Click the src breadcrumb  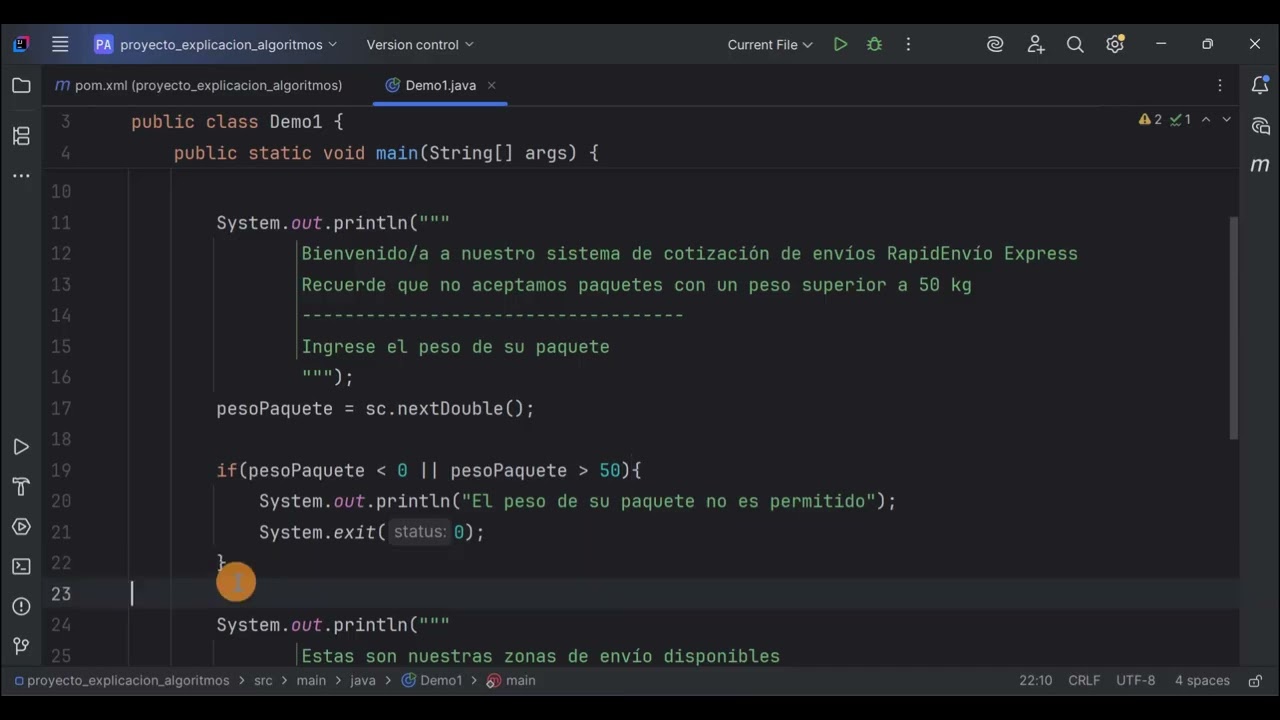click(x=263, y=681)
